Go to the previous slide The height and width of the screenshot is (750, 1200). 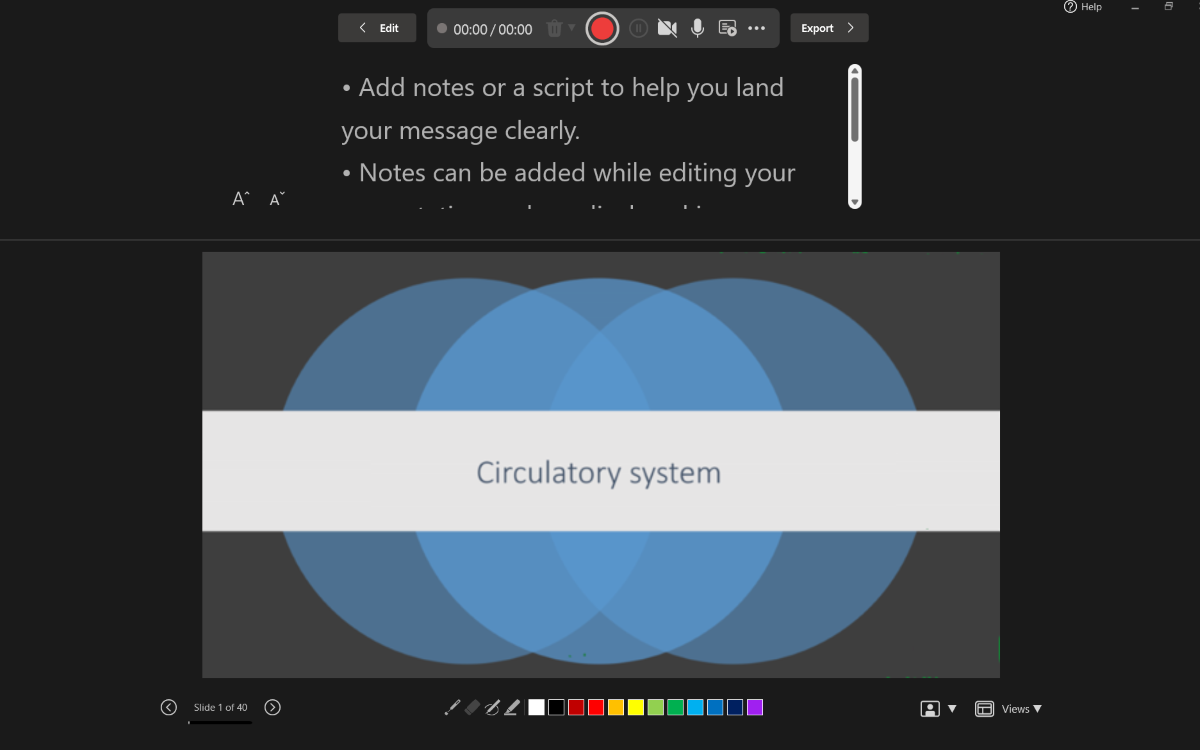point(169,708)
